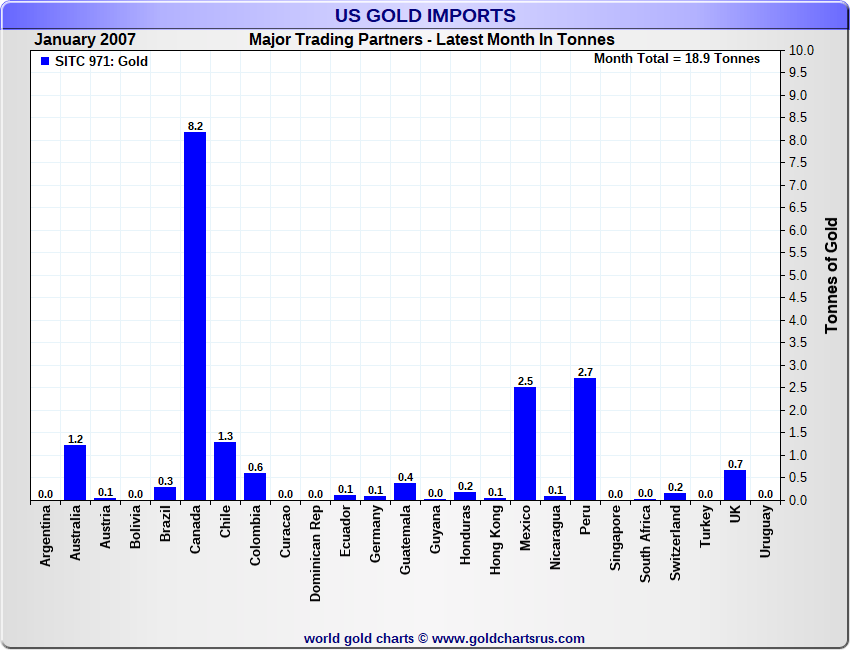Click the Guatemala bar at 0.4
The image size is (850, 650).
coord(405,492)
